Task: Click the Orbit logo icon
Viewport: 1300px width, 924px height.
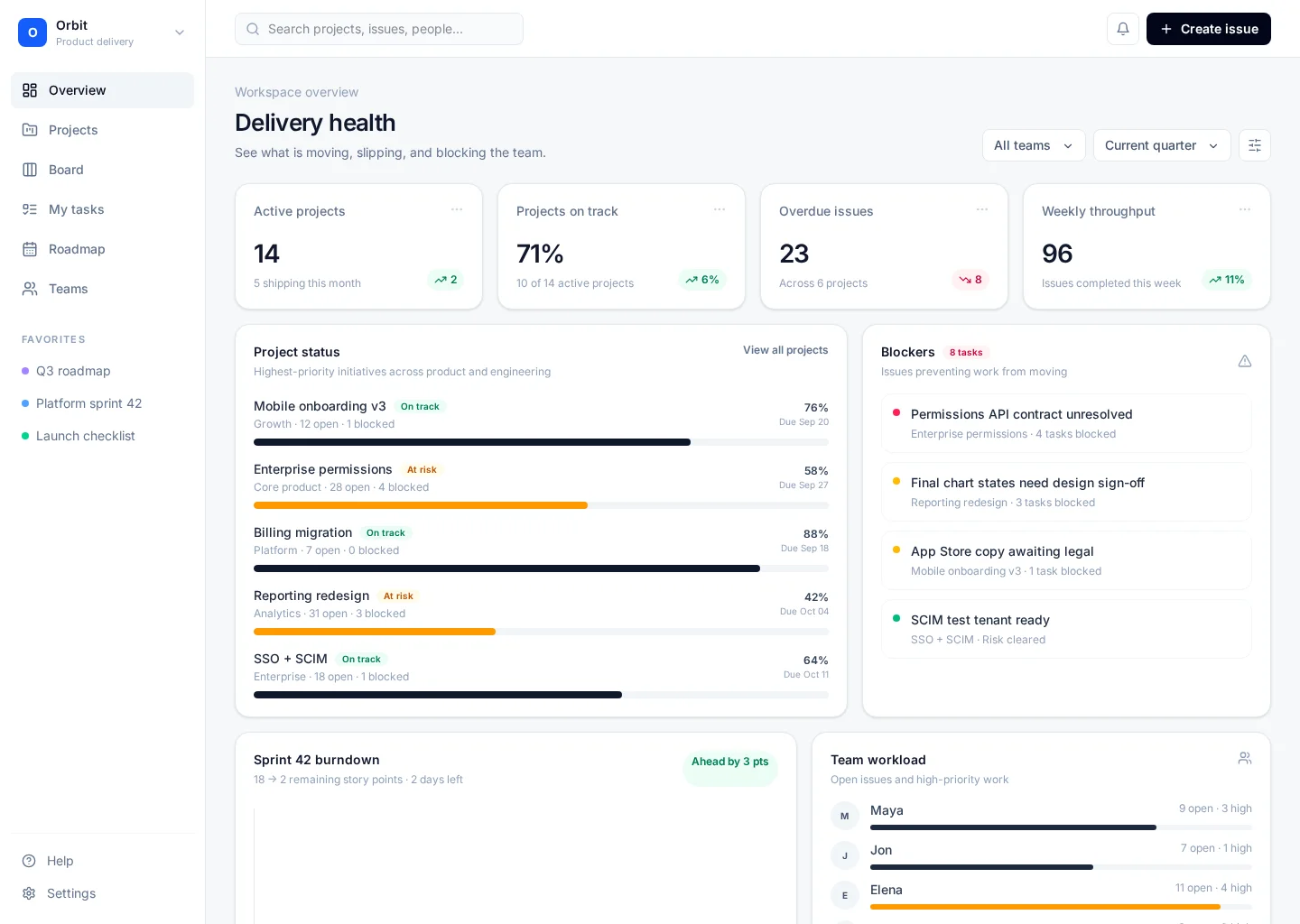Action: coord(32,32)
